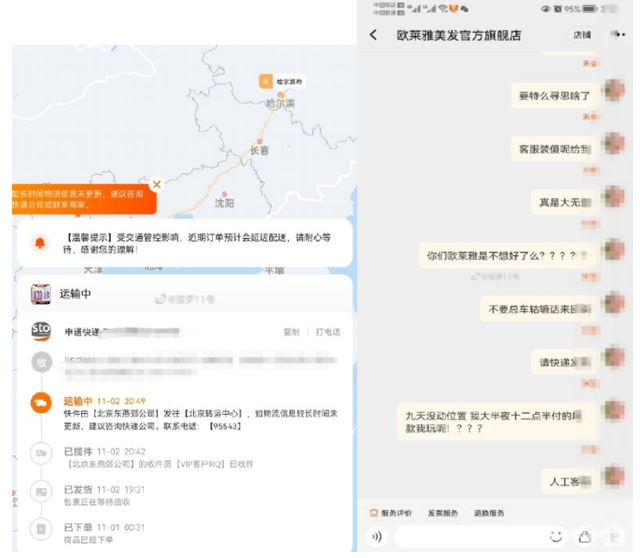Open the 店铺 shop page button
The image size is (640, 558).
[582, 35]
